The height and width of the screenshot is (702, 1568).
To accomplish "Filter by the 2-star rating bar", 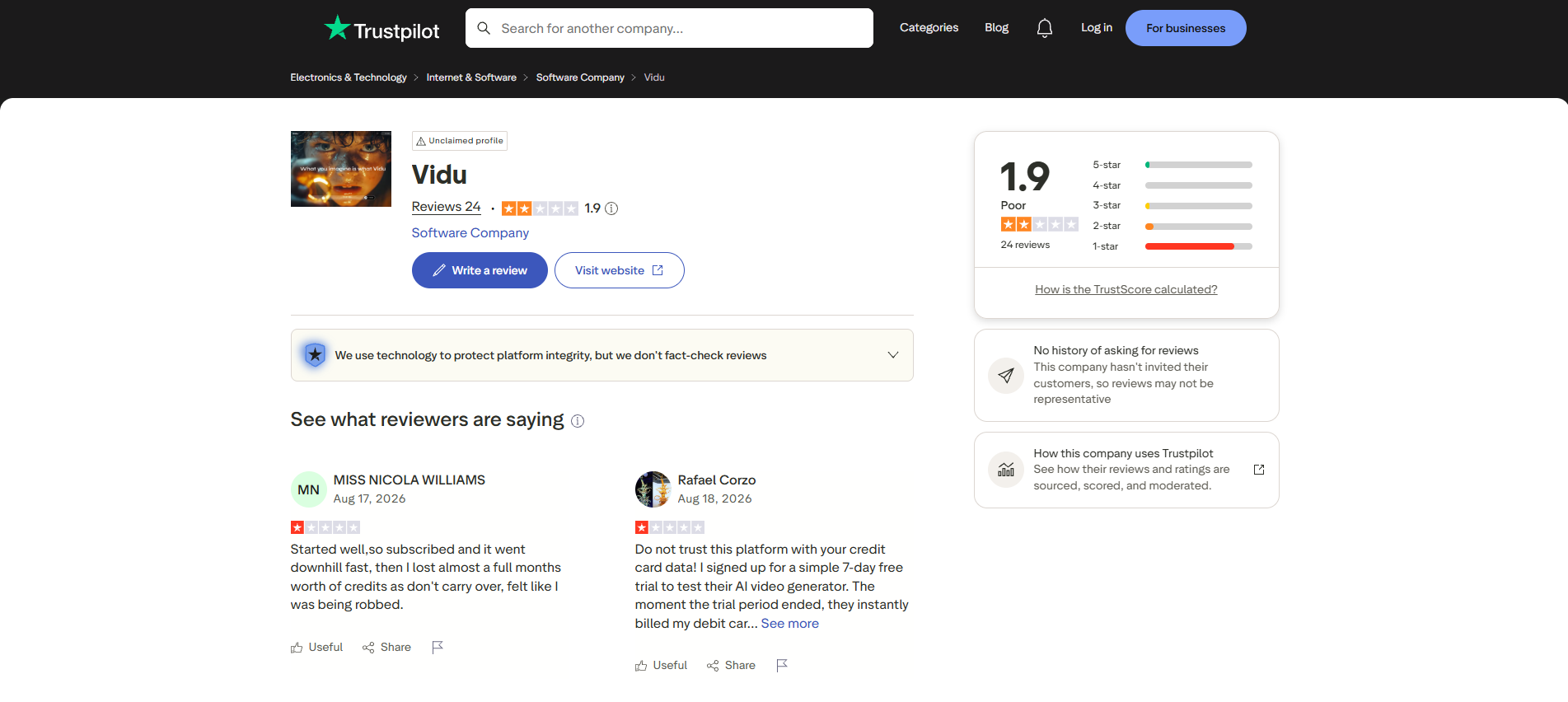I will pos(1172,226).
